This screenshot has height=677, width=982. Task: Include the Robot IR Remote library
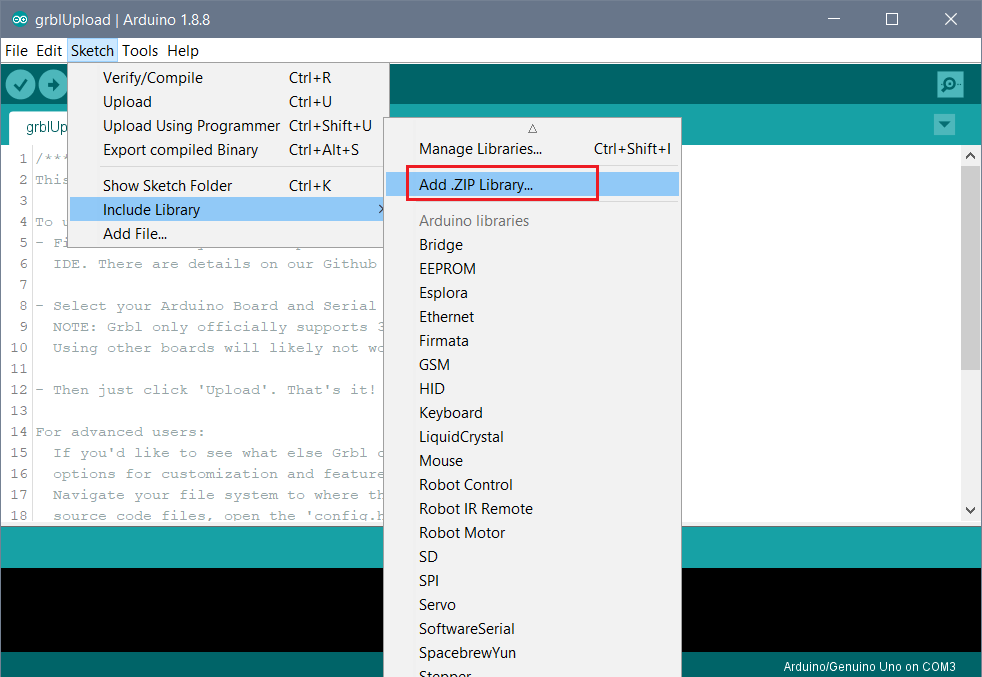tap(532, 509)
